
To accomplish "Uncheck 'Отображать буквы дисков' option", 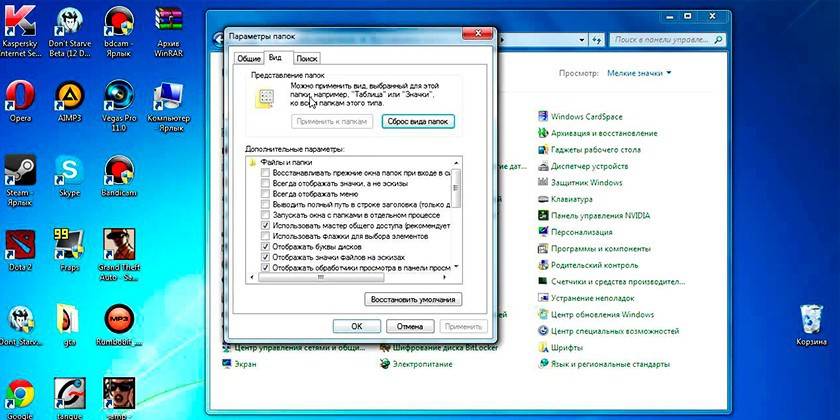I will tap(265, 245).
